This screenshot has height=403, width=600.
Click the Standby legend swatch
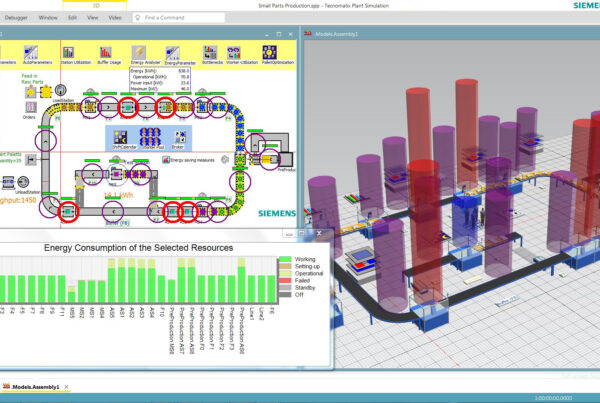[285, 287]
